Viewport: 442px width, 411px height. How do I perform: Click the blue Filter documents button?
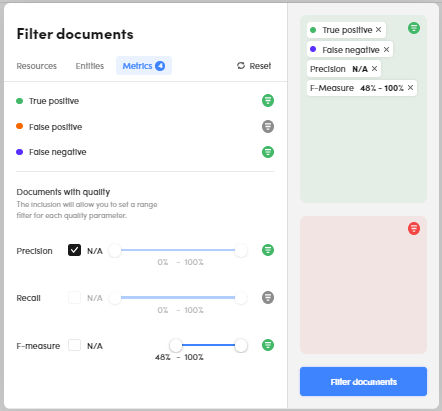[x=363, y=382]
